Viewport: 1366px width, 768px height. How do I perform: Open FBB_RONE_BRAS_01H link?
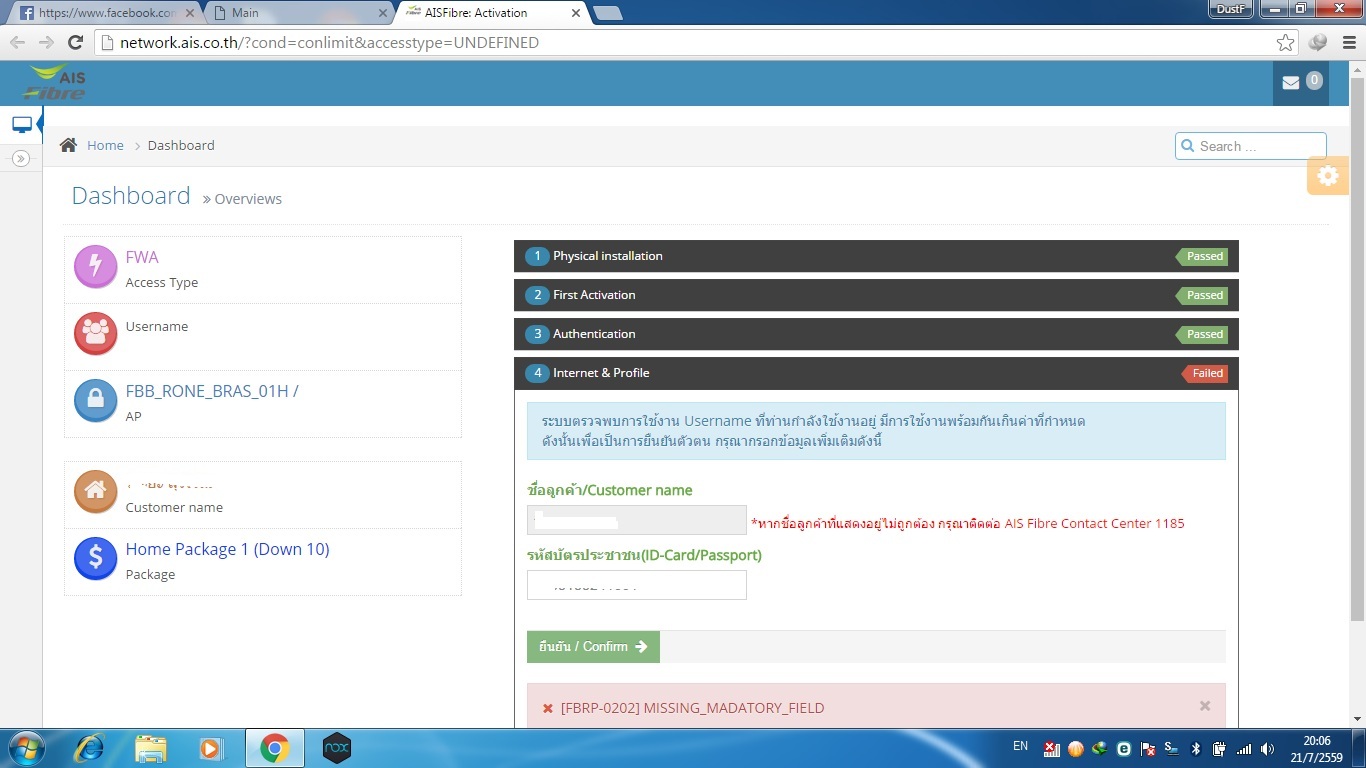click(x=212, y=391)
